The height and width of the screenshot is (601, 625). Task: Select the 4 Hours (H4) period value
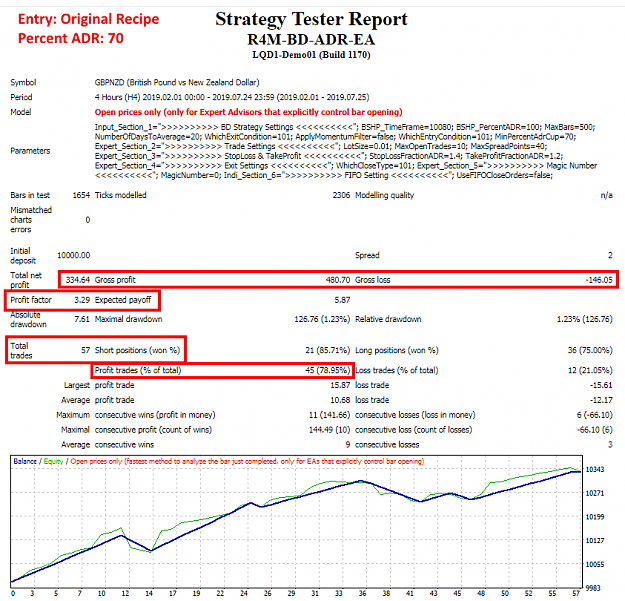tap(232, 97)
